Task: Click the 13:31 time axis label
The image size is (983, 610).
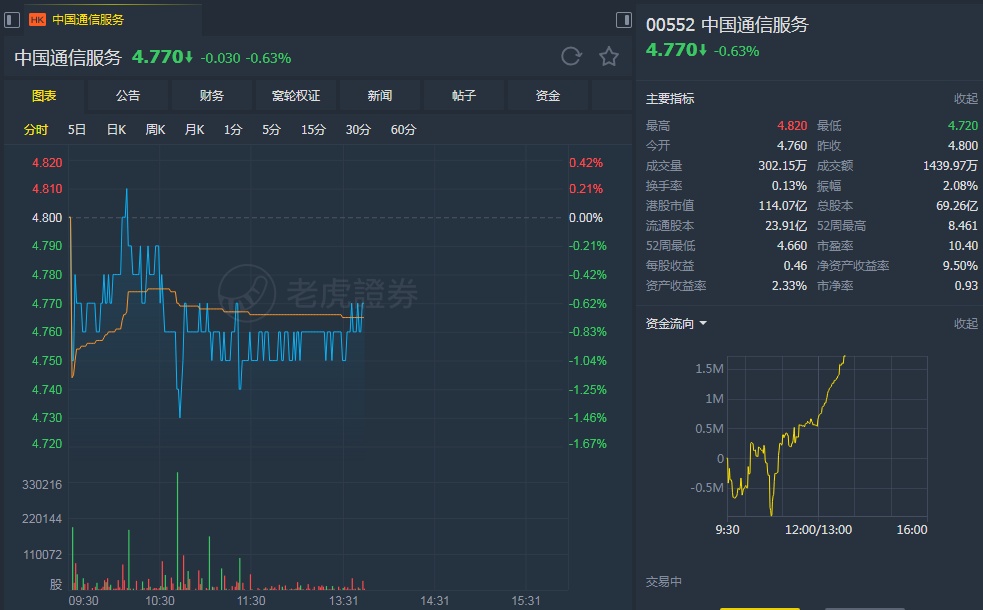Action: pos(343,601)
